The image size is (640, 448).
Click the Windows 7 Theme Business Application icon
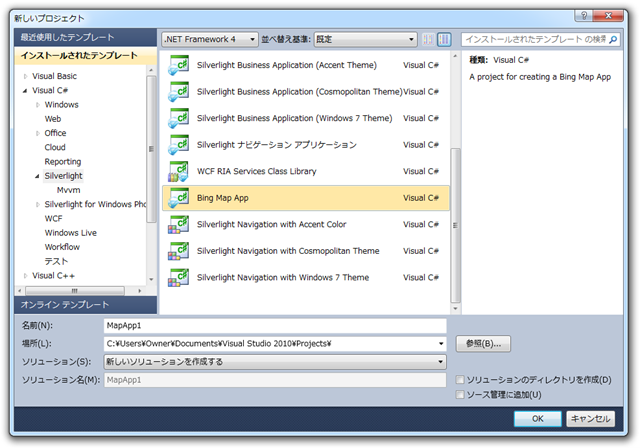[178, 118]
